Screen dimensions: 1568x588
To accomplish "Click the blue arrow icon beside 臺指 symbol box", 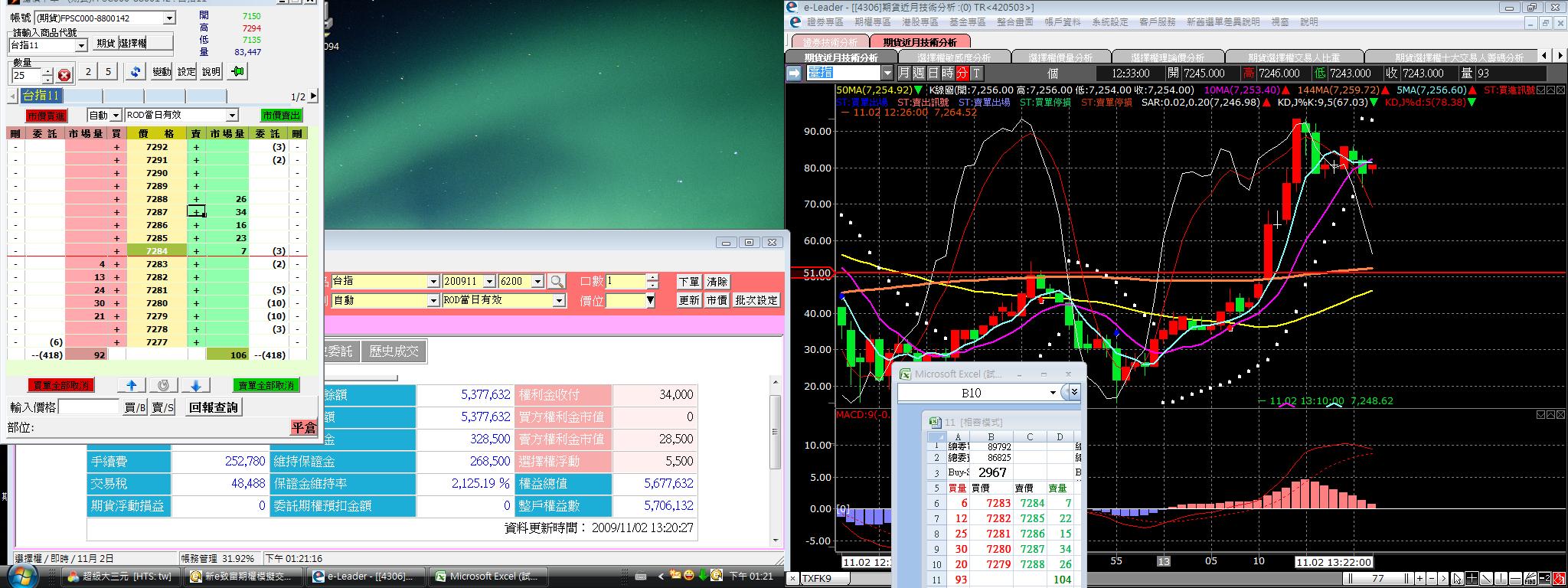I will click(794, 73).
